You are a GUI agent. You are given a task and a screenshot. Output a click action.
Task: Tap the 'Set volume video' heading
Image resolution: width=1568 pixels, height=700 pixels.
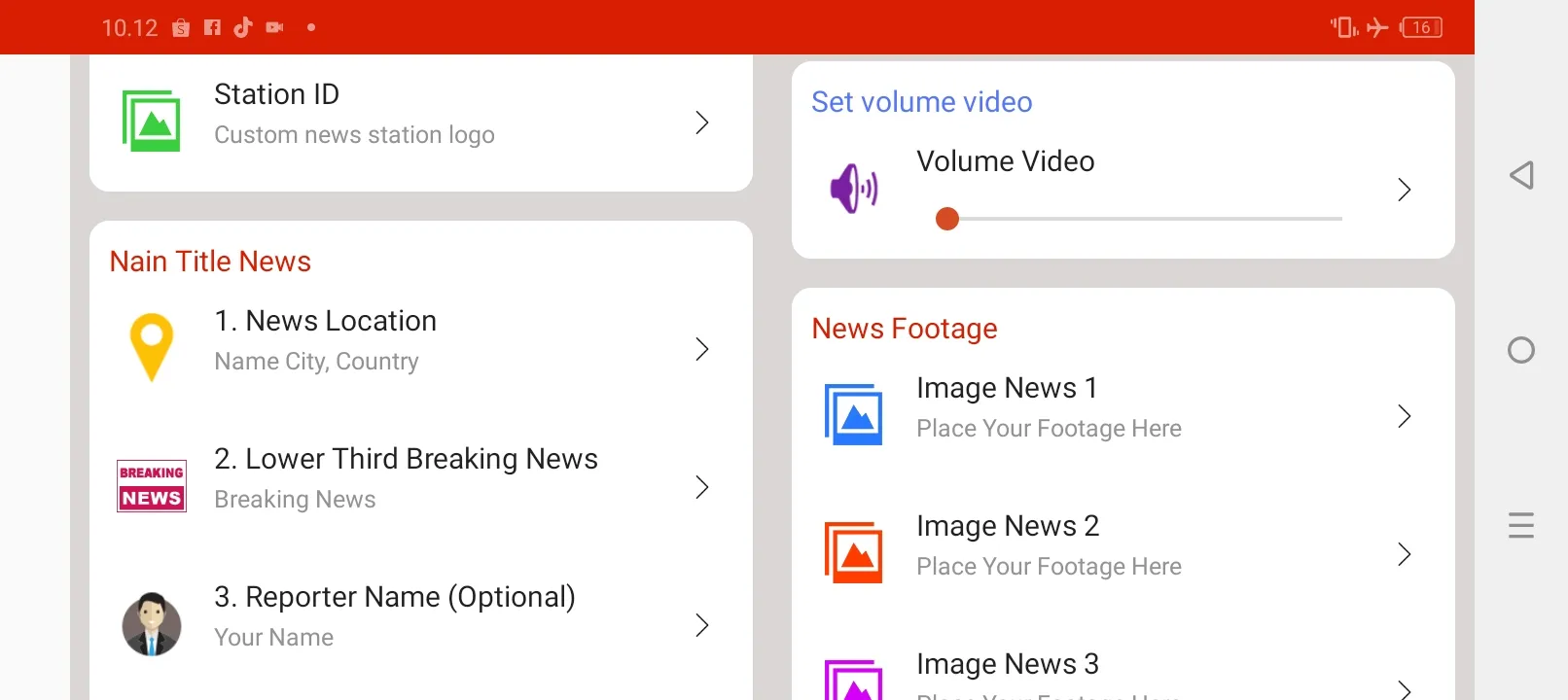tap(922, 102)
